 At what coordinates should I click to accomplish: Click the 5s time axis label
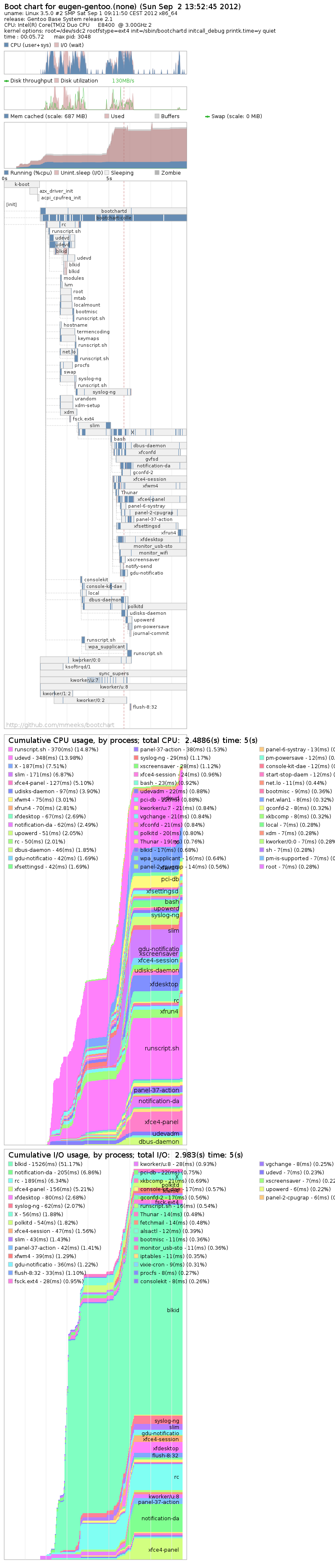pos(109,178)
